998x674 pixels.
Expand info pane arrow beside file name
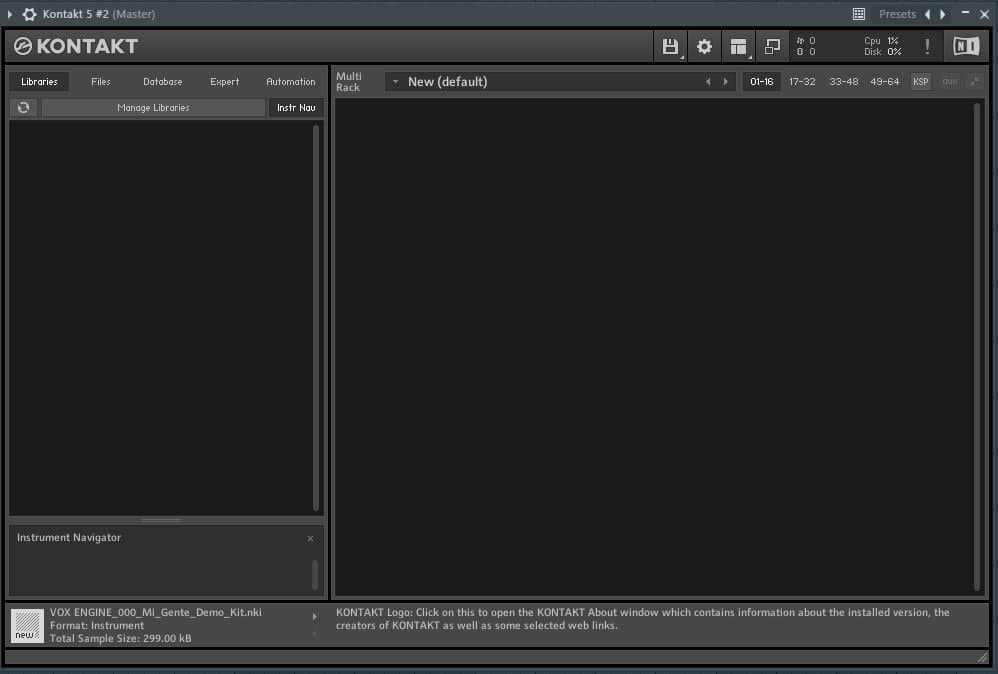click(314, 616)
